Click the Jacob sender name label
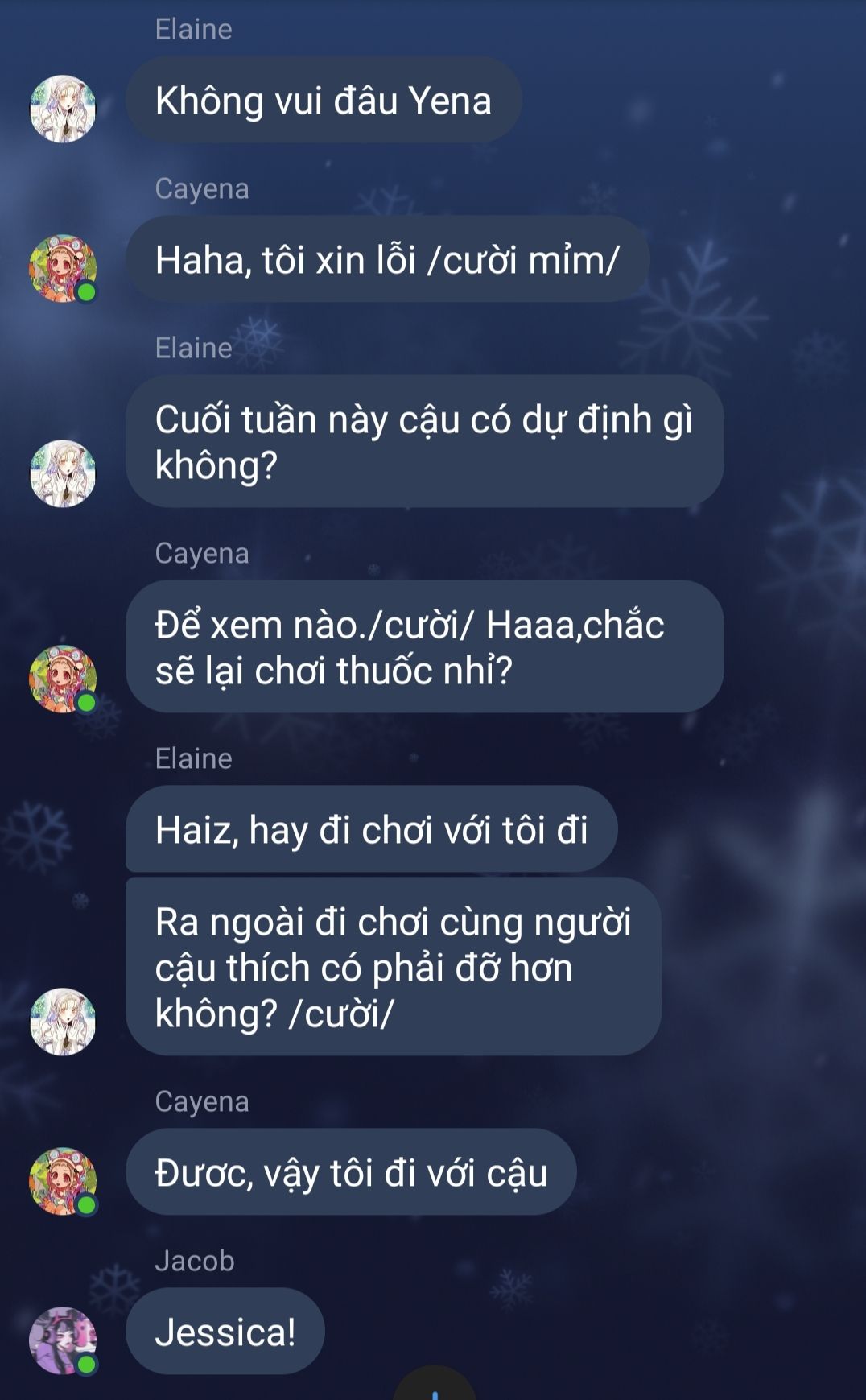 click(195, 1261)
